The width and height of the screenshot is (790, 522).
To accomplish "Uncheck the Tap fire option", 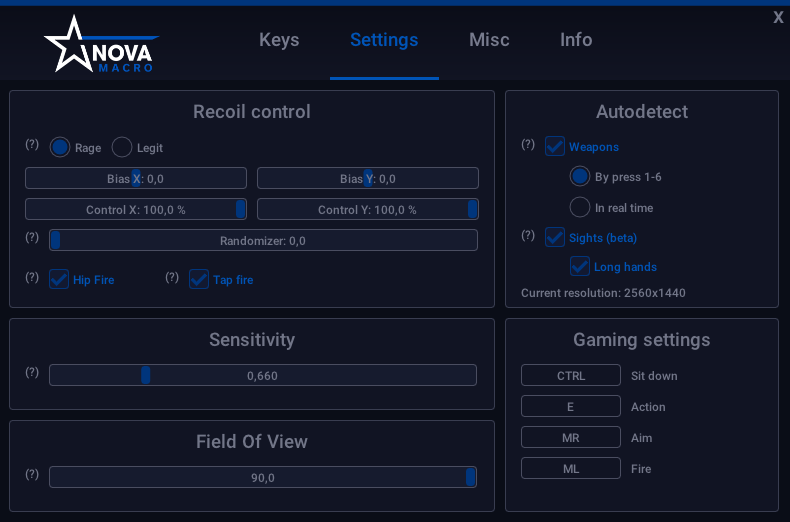I will (x=199, y=280).
